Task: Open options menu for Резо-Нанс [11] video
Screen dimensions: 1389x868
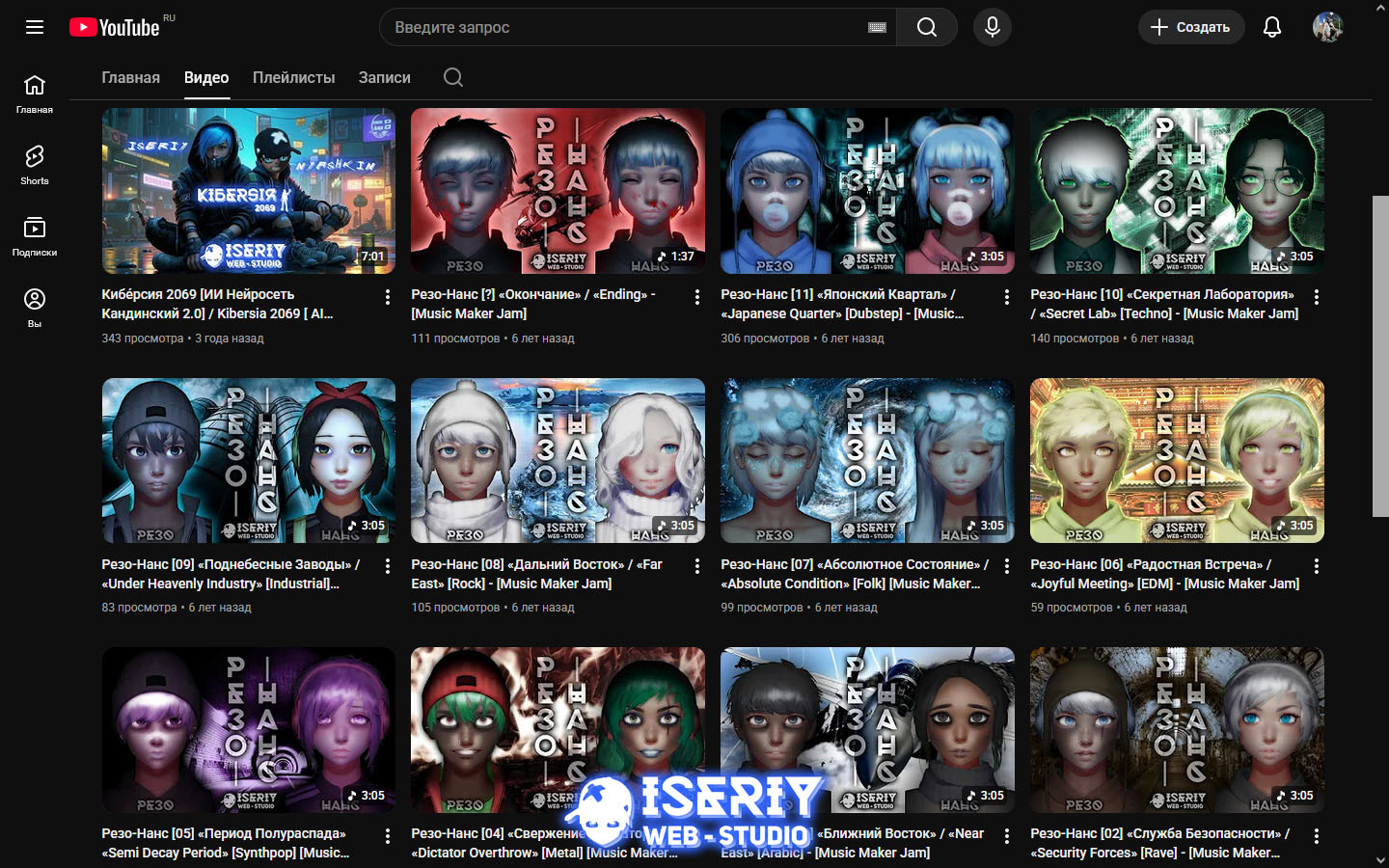Action: pyautogui.click(x=1006, y=297)
